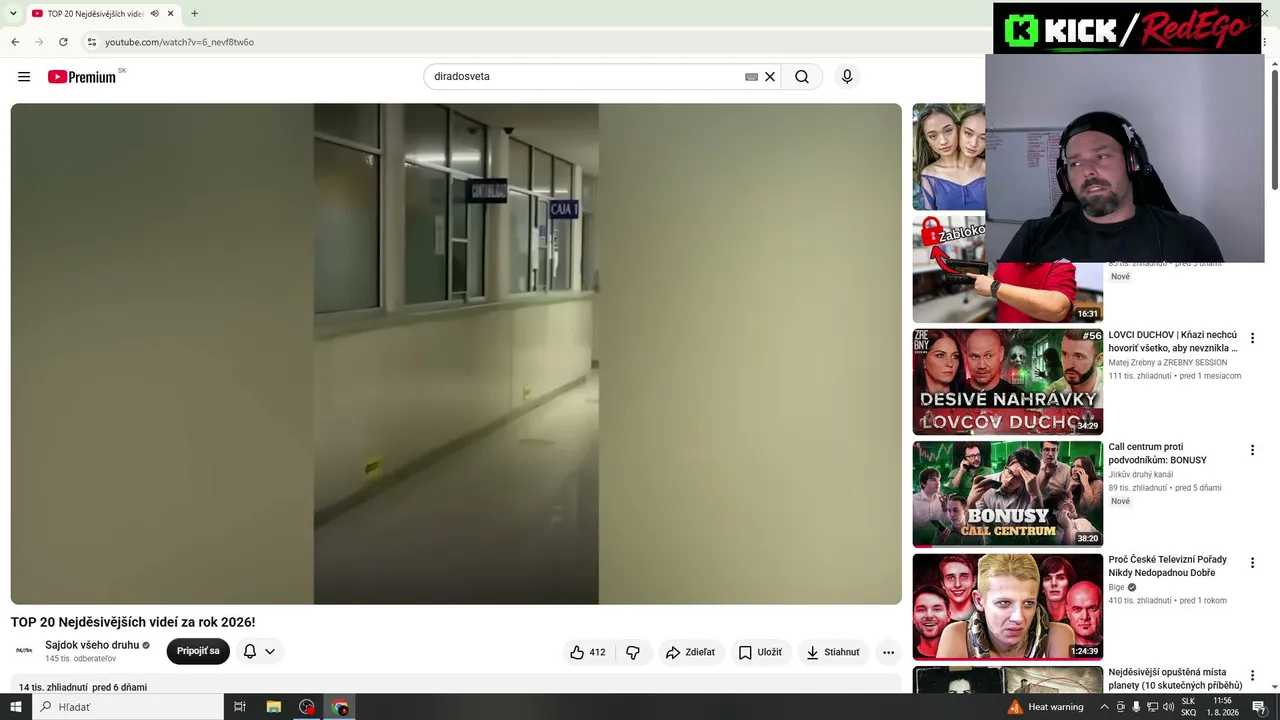
Task: Open options for LOVCI DUCHOV video
Action: tap(1252, 338)
